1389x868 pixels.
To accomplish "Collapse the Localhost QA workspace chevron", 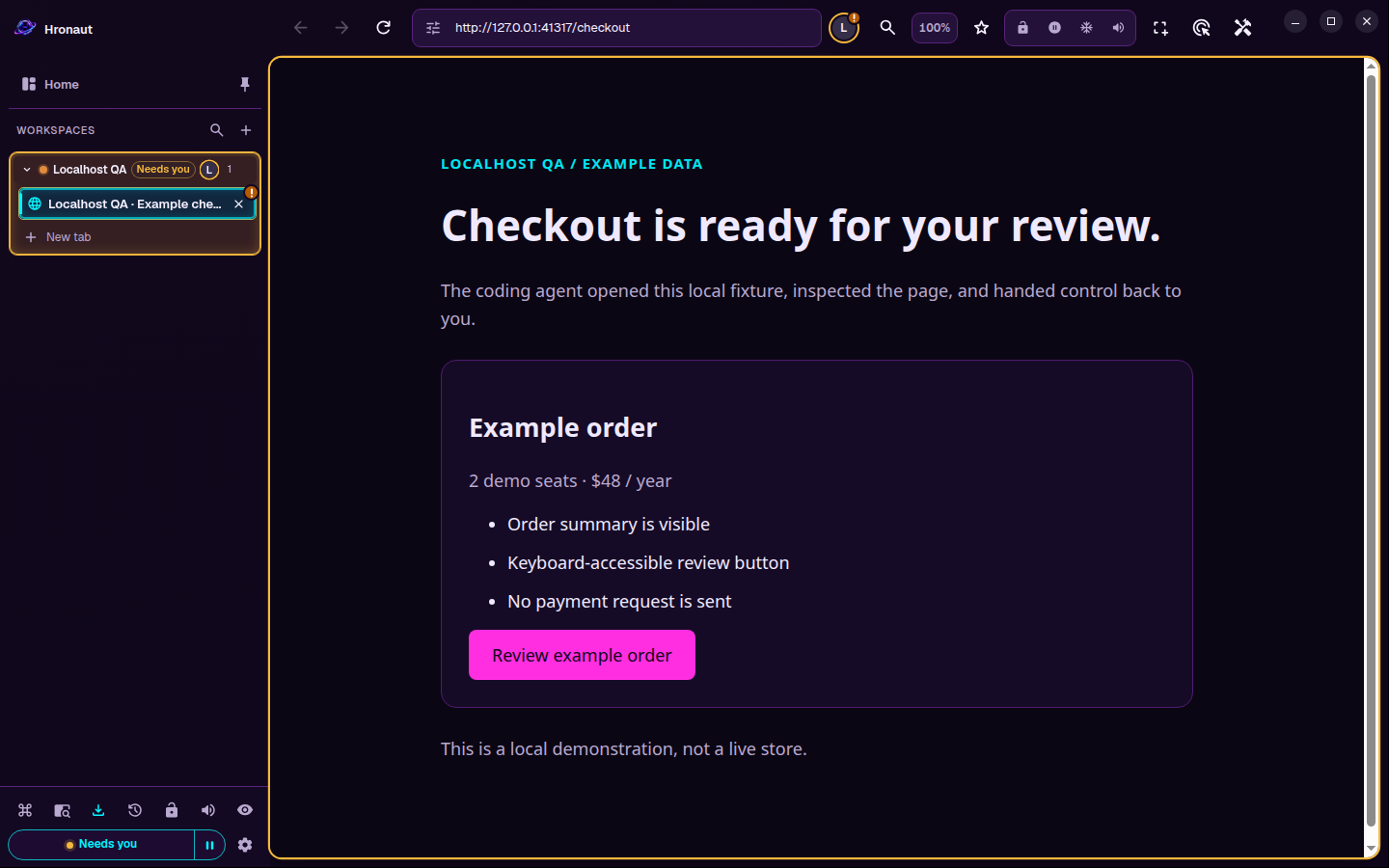I will 27,170.
